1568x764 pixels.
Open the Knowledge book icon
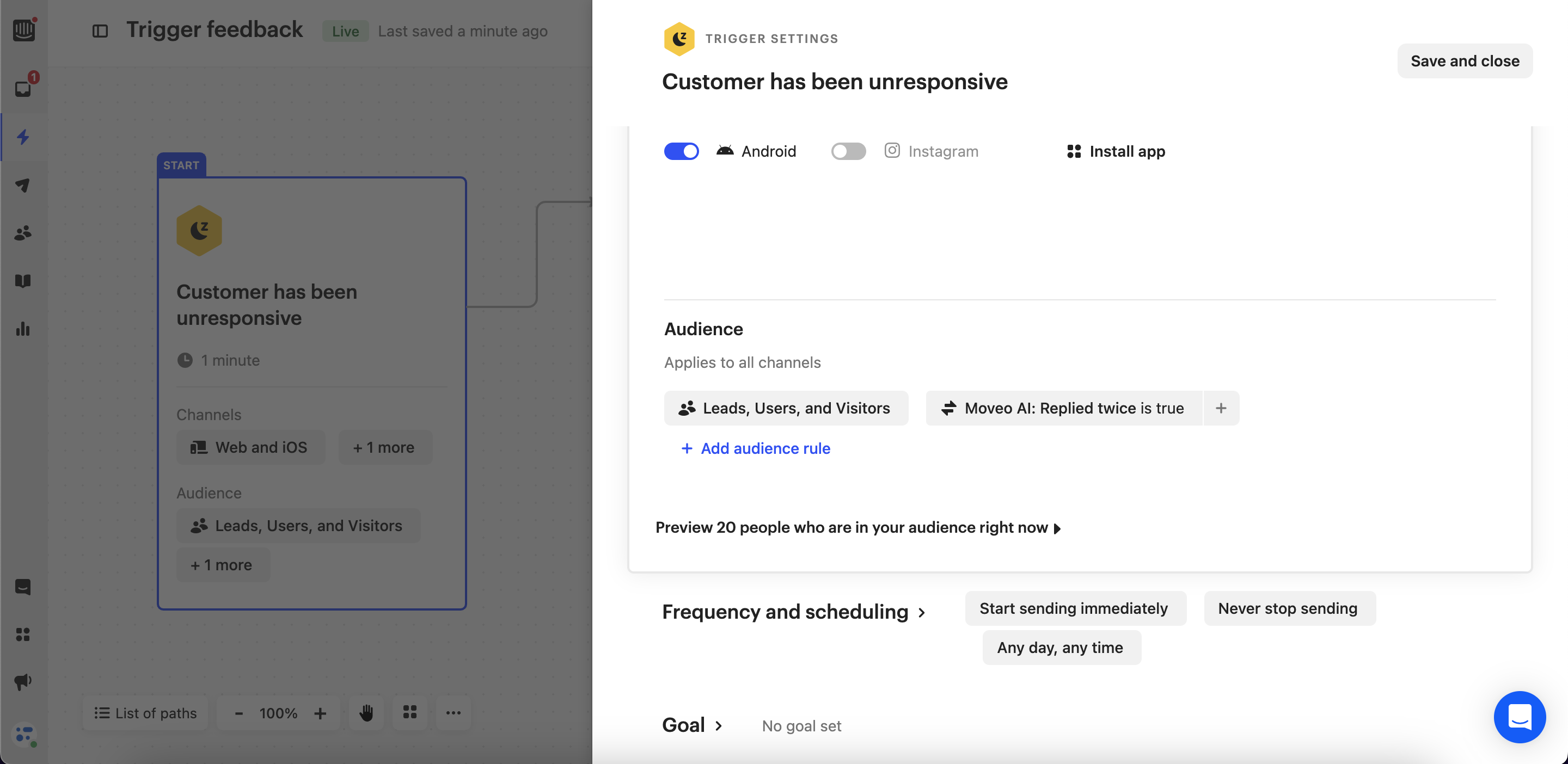click(x=23, y=281)
